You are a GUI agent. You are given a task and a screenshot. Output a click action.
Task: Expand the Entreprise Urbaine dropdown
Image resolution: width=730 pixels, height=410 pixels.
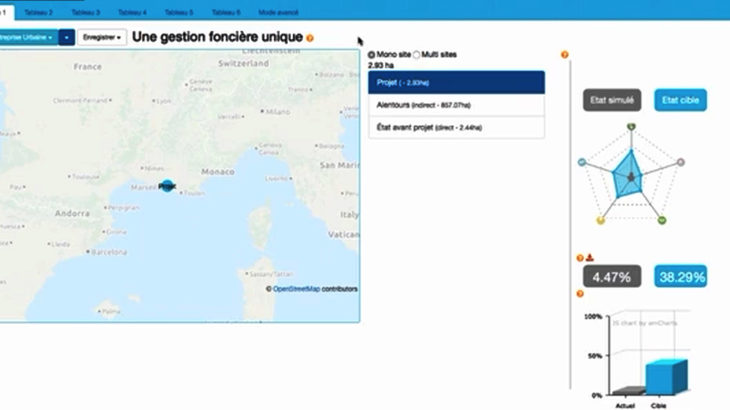point(29,37)
